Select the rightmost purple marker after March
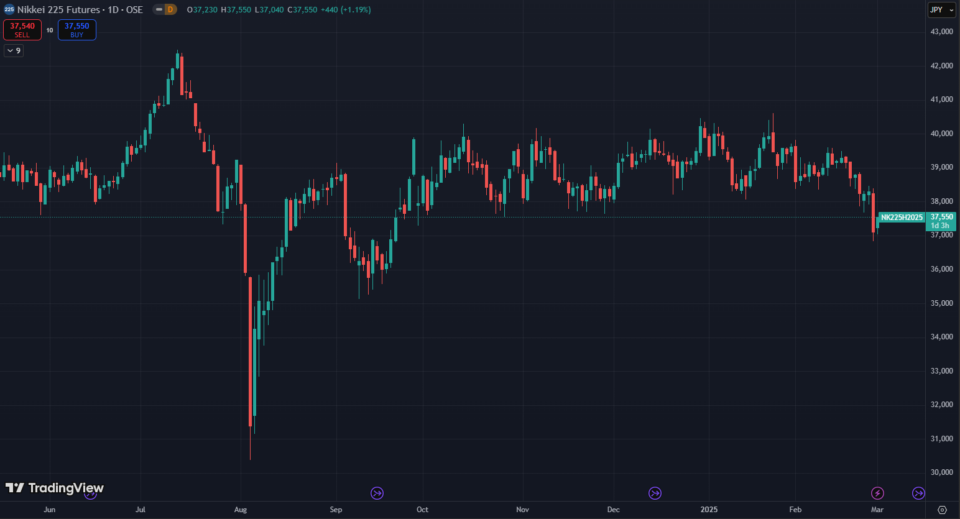This screenshot has height=519, width=960. point(919,493)
